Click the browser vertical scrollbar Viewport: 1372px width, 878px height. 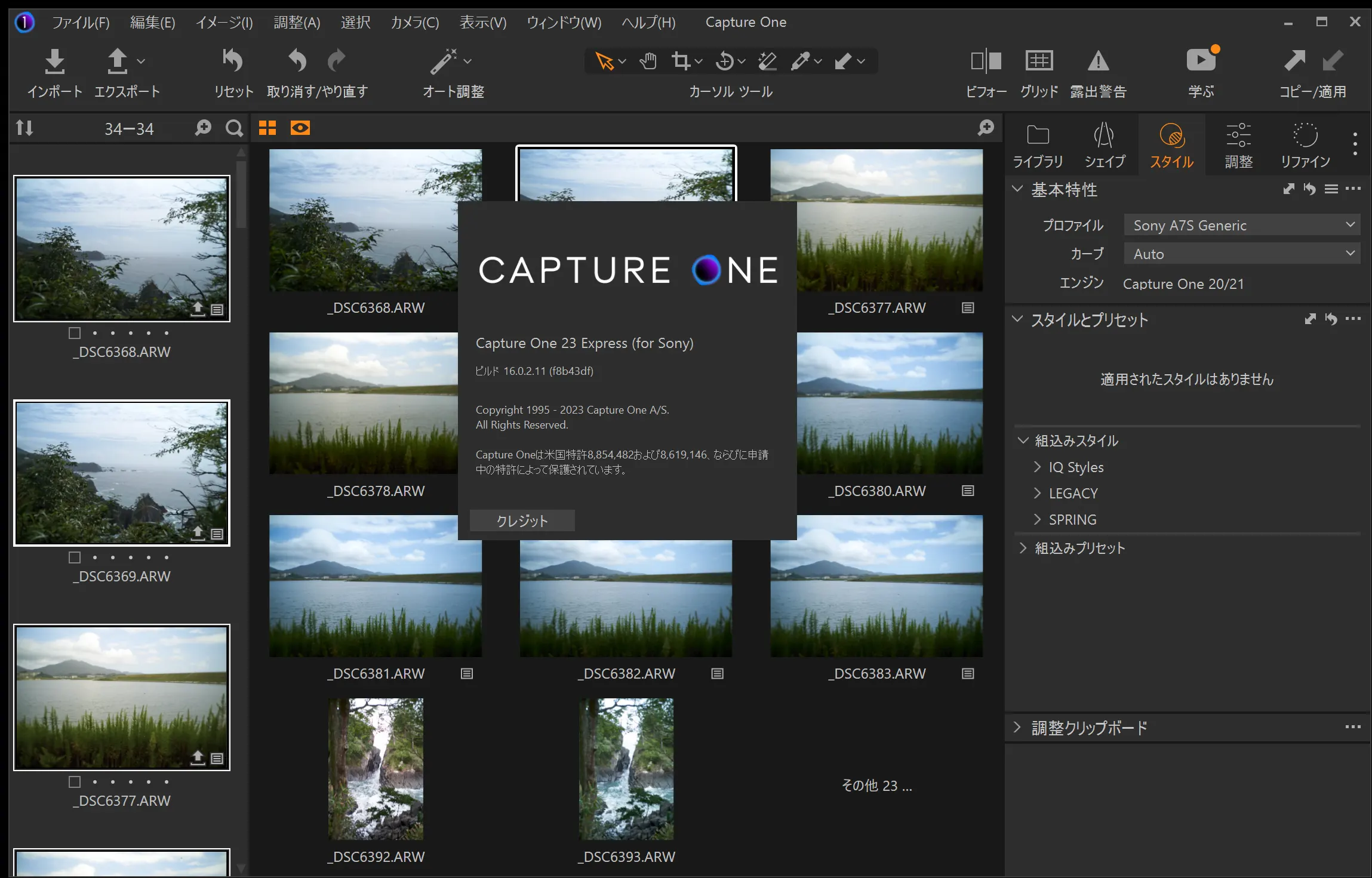coord(241,195)
